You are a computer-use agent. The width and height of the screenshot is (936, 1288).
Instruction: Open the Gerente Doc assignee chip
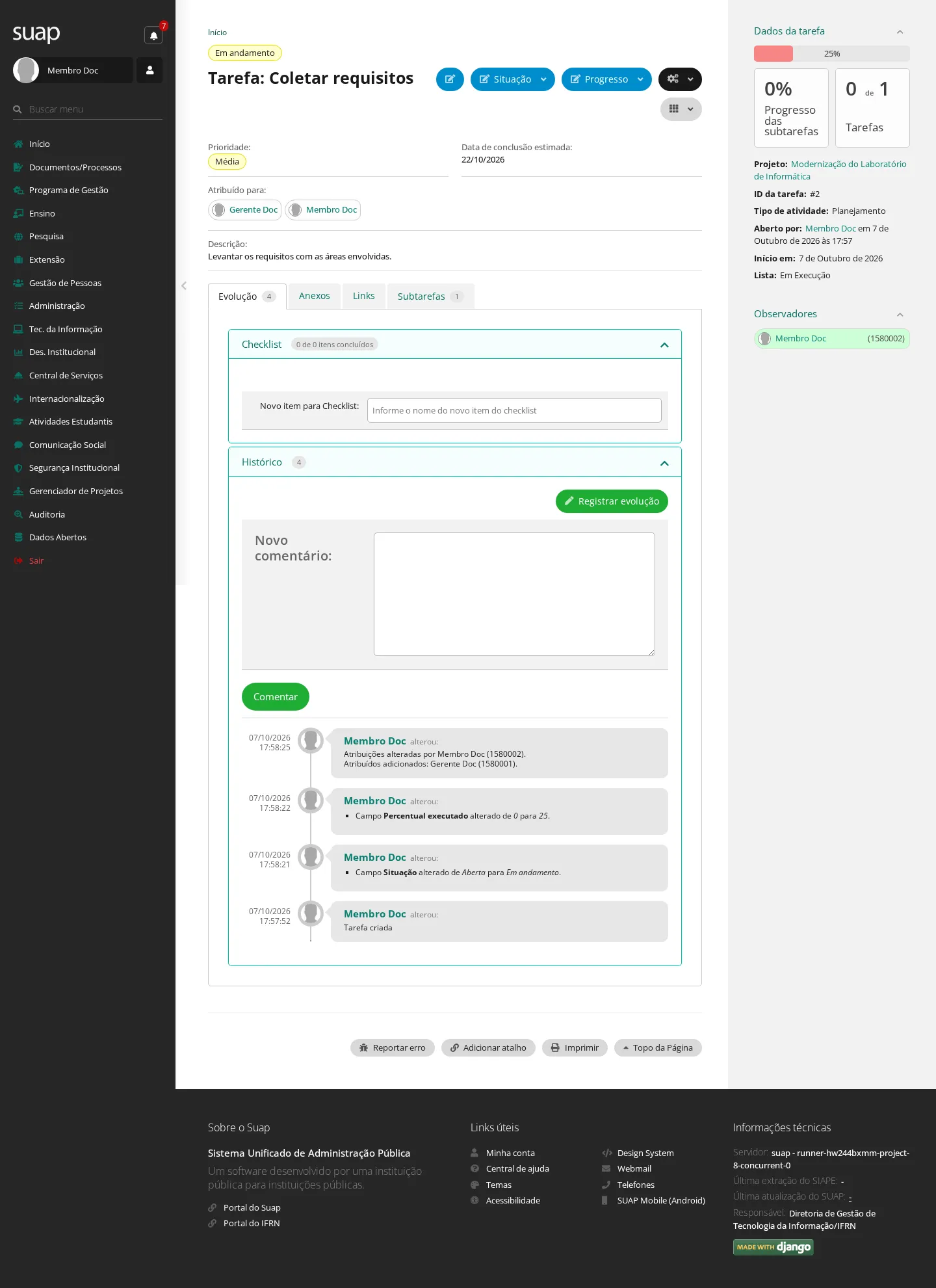point(245,210)
